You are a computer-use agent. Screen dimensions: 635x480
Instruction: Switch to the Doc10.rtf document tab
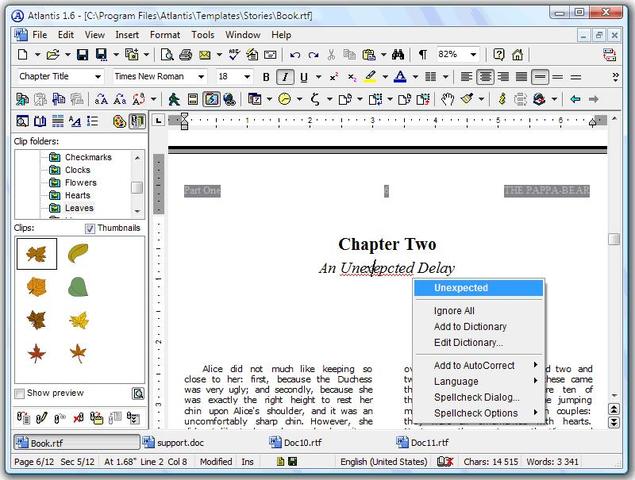pyautogui.click(x=296, y=443)
